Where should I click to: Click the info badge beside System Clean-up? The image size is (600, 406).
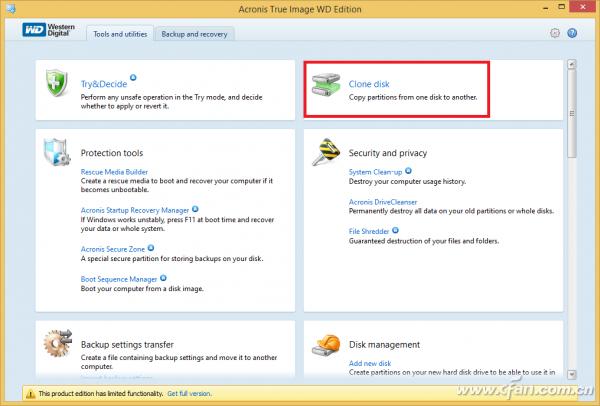pos(408,171)
